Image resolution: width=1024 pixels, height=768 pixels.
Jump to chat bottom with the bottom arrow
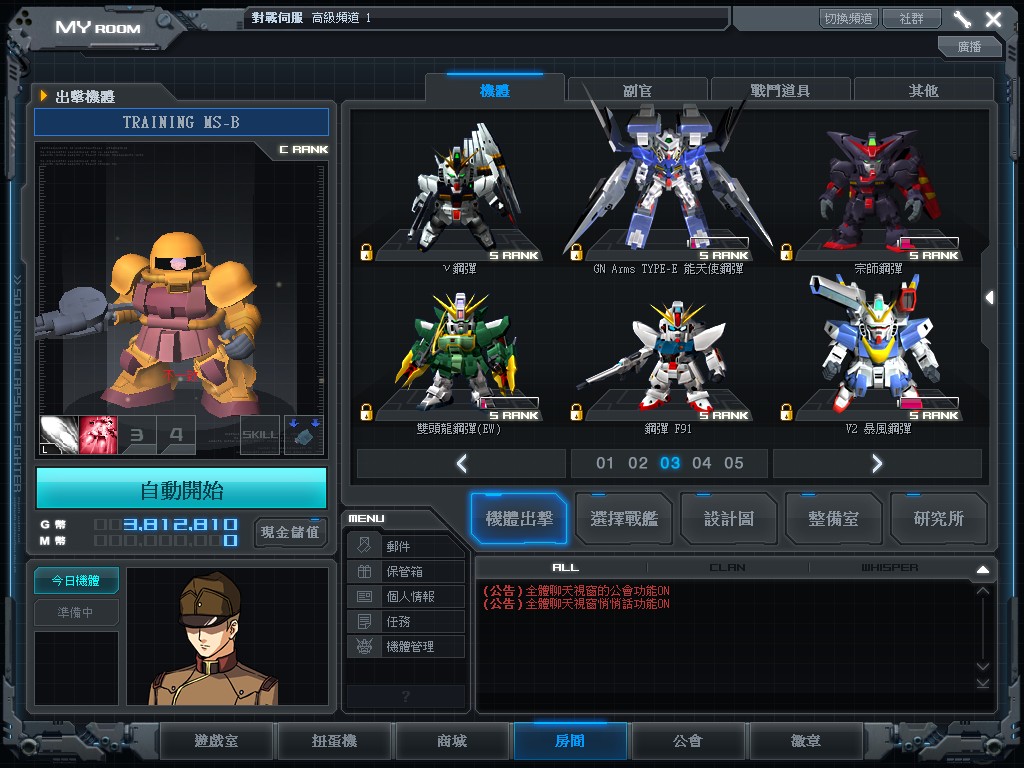pos(982,683)
